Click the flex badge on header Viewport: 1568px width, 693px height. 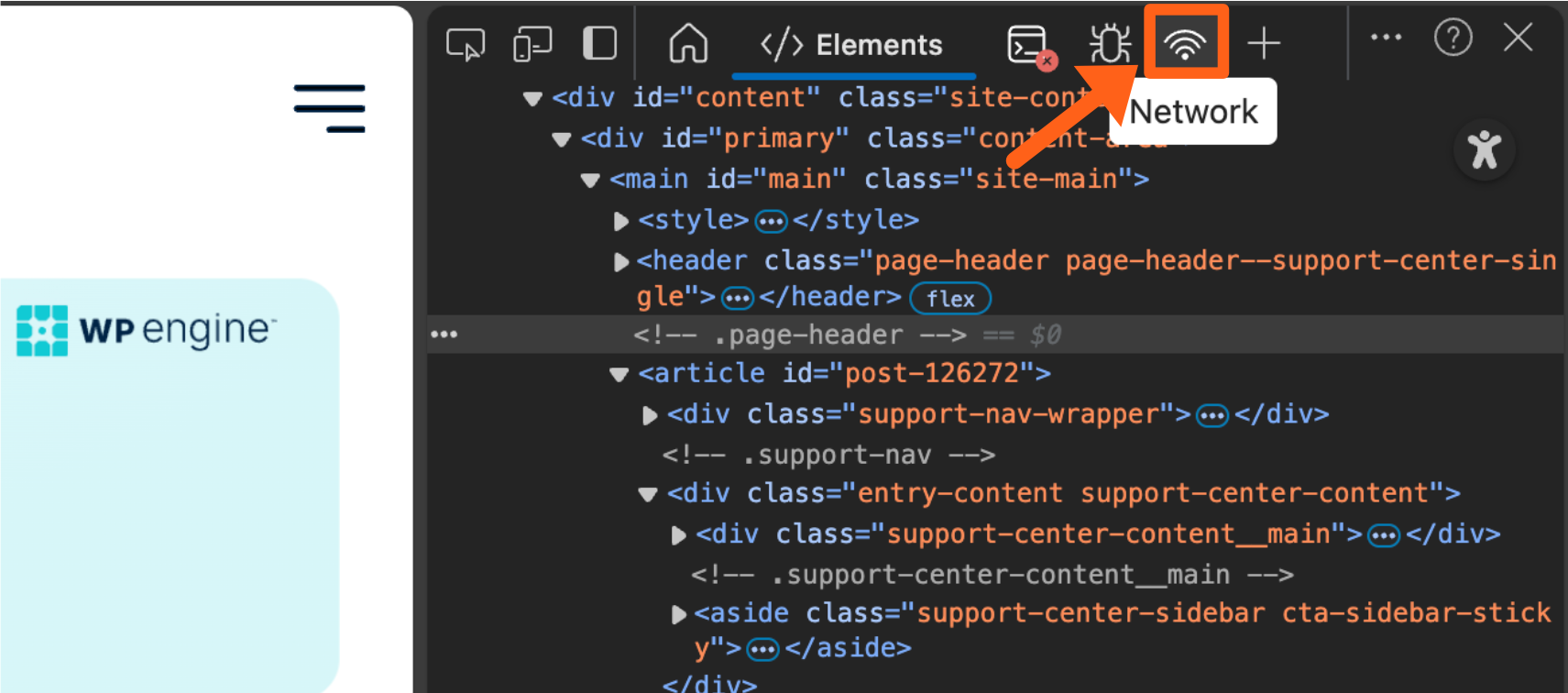pos(949,299)
